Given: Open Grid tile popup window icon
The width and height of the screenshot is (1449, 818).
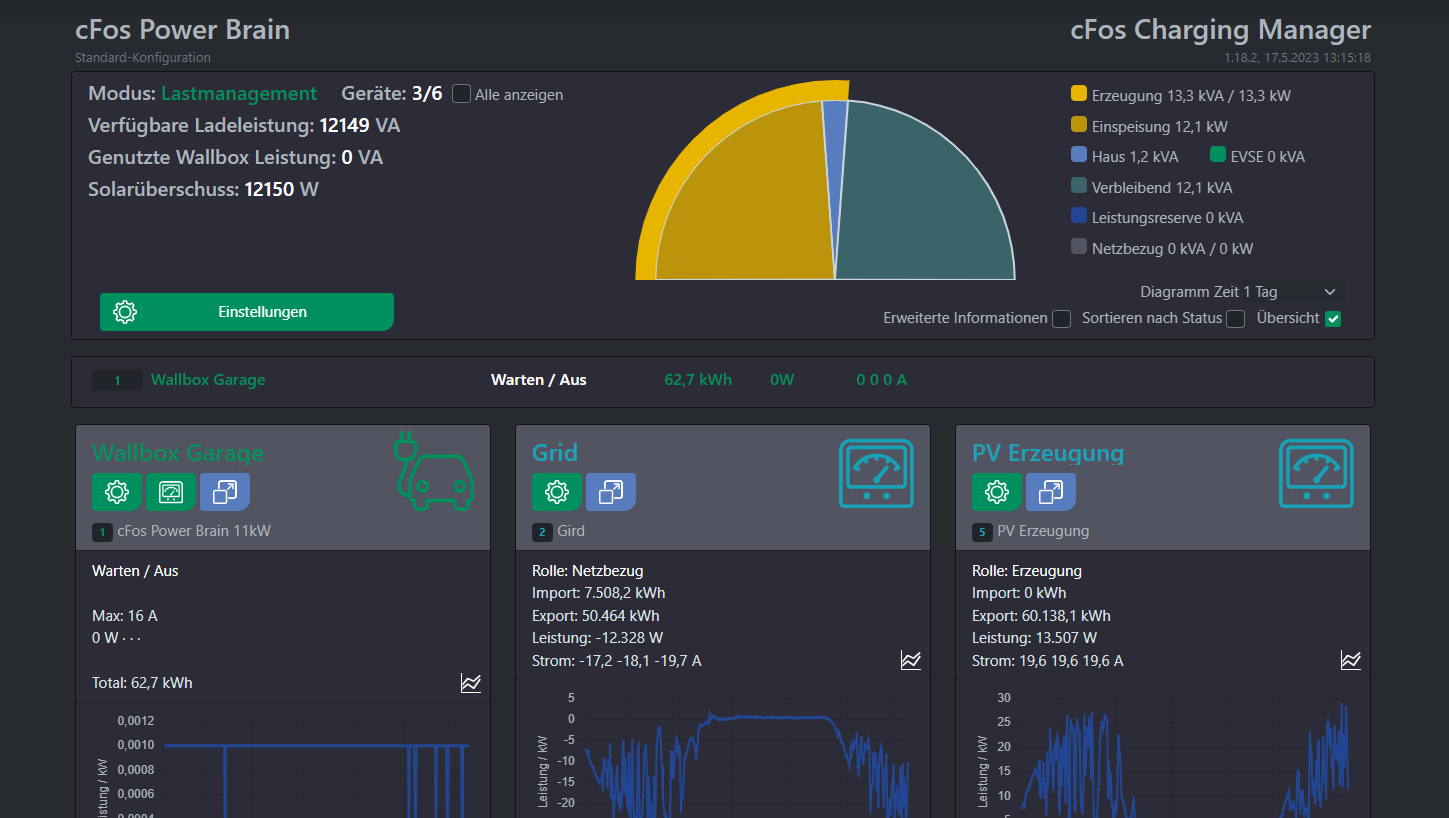Looking at the screenshot, I should coord(611,492).
